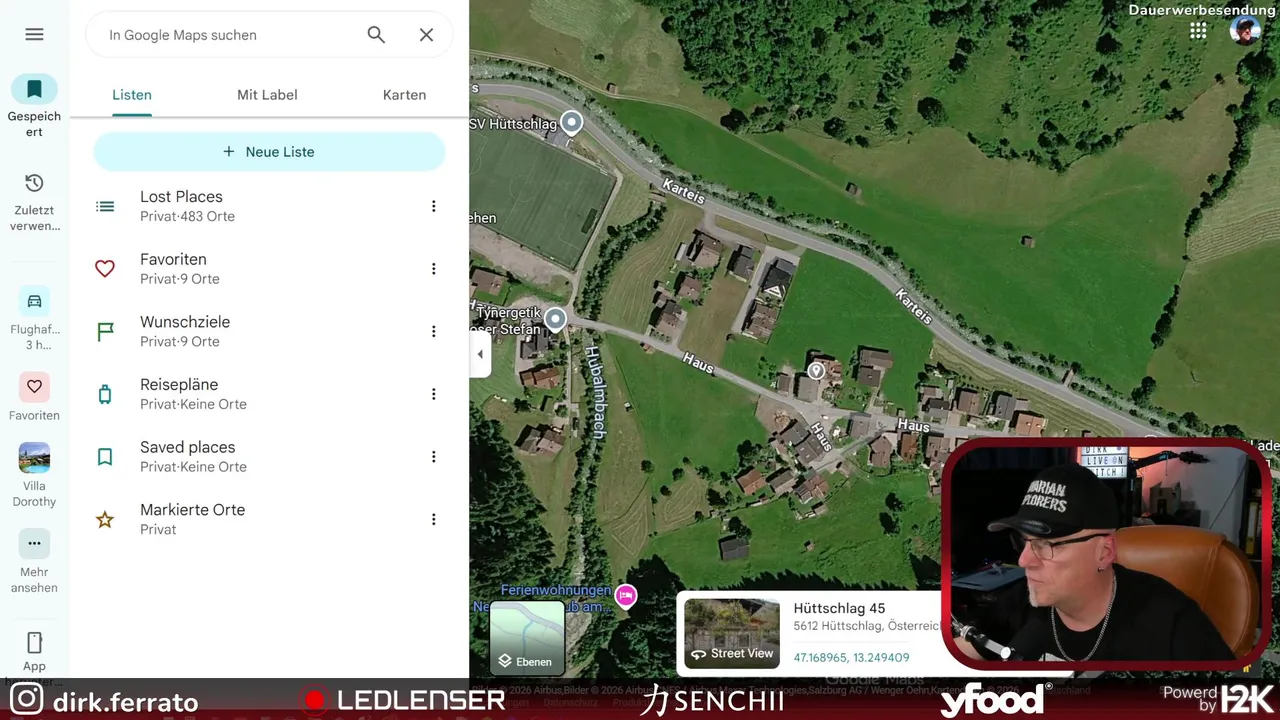Open the Favoriten heart shortcut in sidebar

[34, 387]
